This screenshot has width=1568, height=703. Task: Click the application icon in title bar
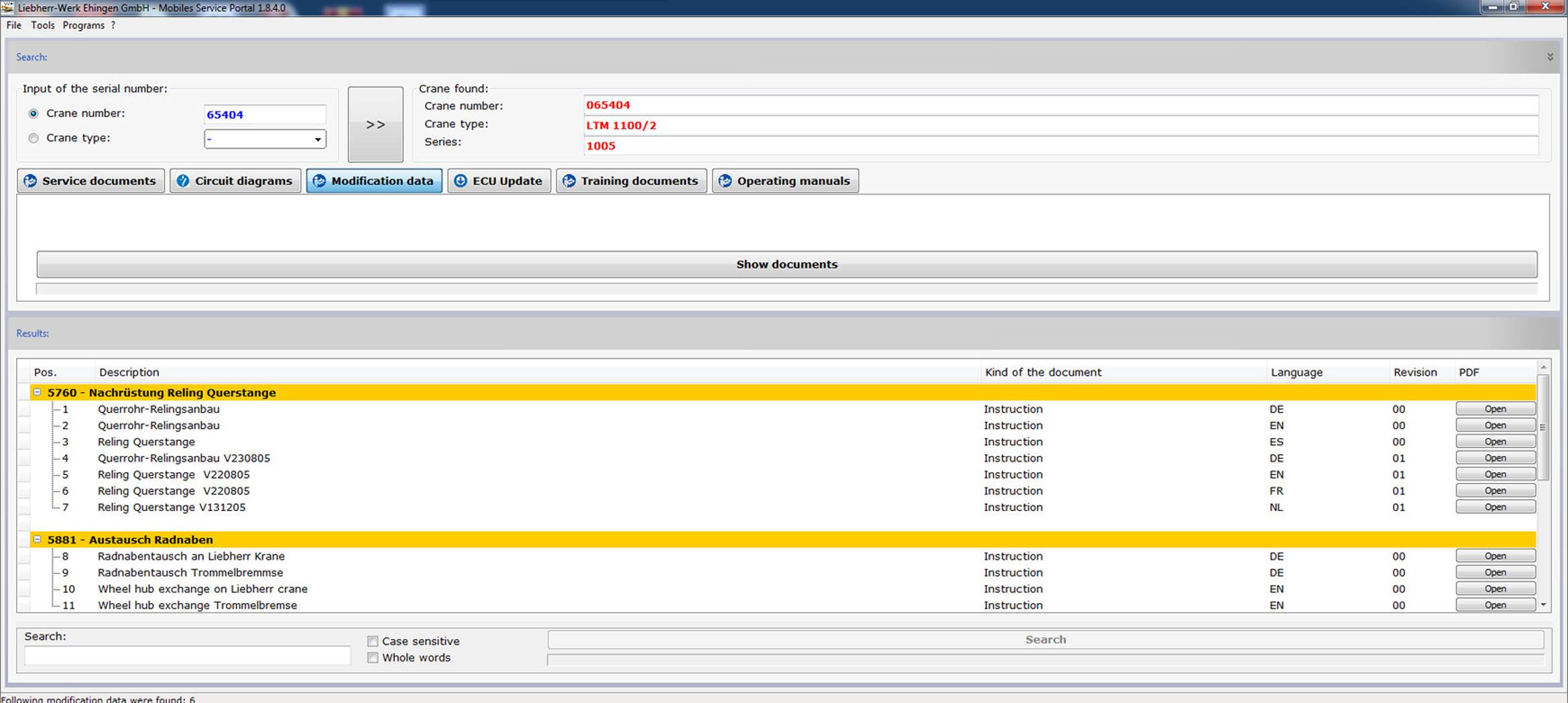click(x=7, y=7)
